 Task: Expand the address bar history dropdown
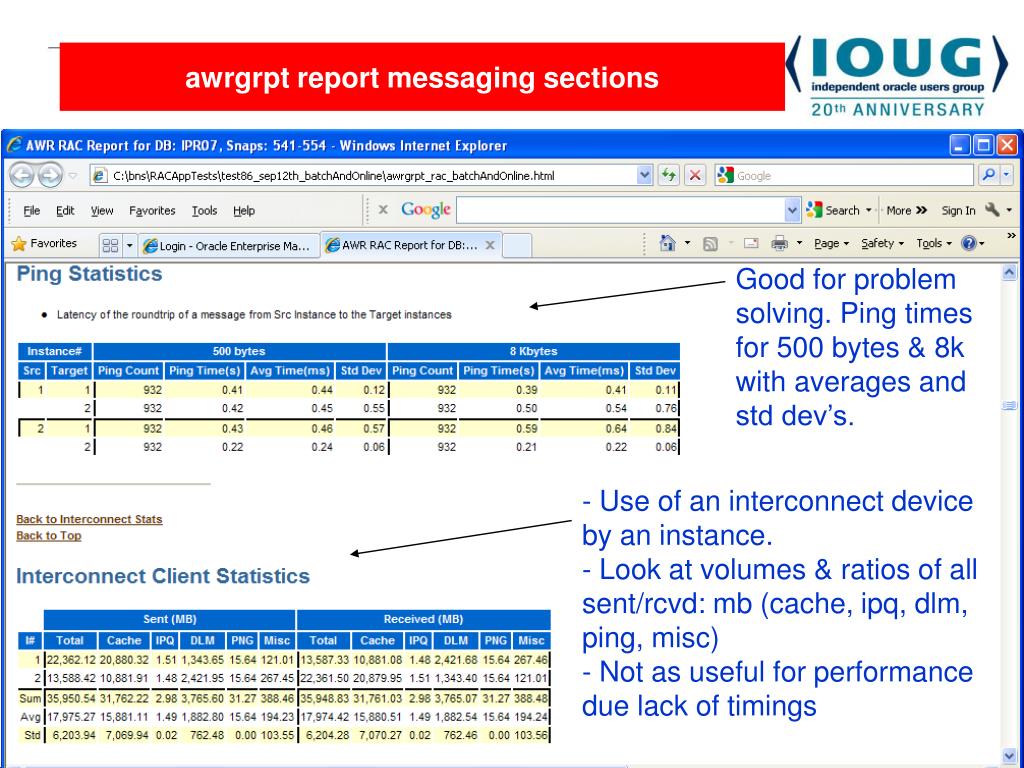(x=645, y=175)
